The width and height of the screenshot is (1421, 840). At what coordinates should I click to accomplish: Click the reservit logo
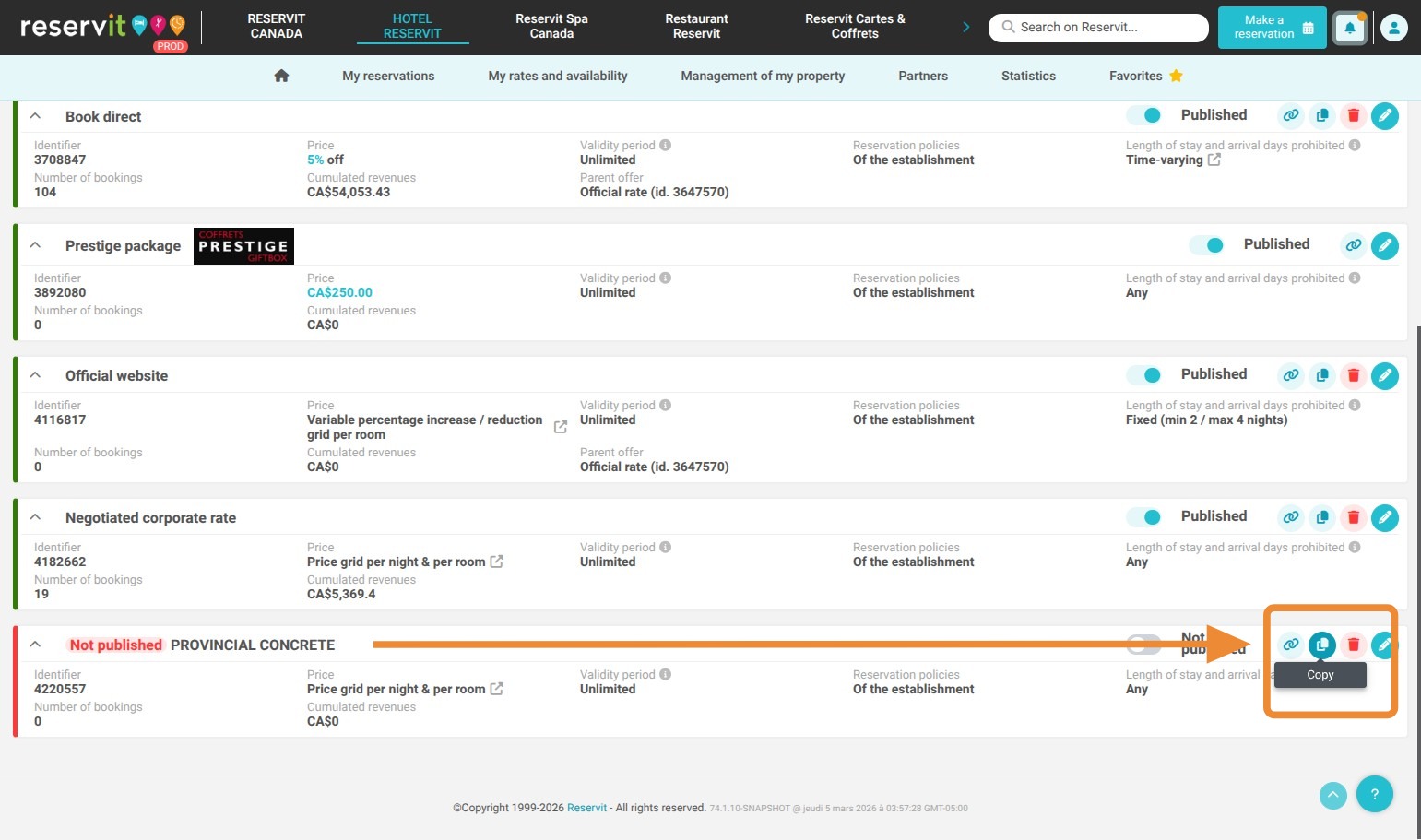pyautogui.click(x=103, y=28)
